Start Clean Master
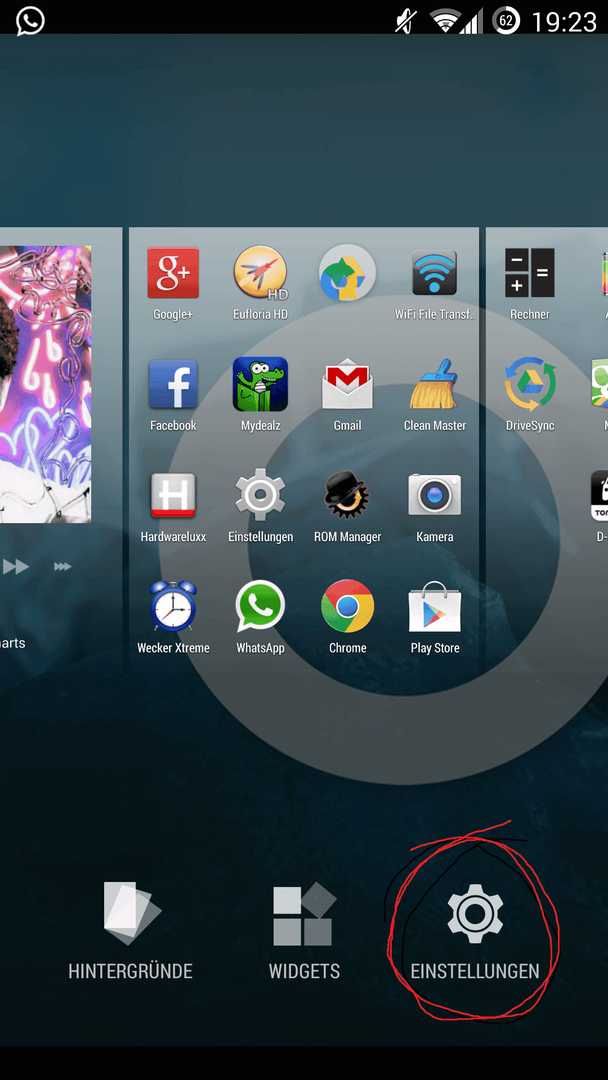 click(x=434, y=395)
